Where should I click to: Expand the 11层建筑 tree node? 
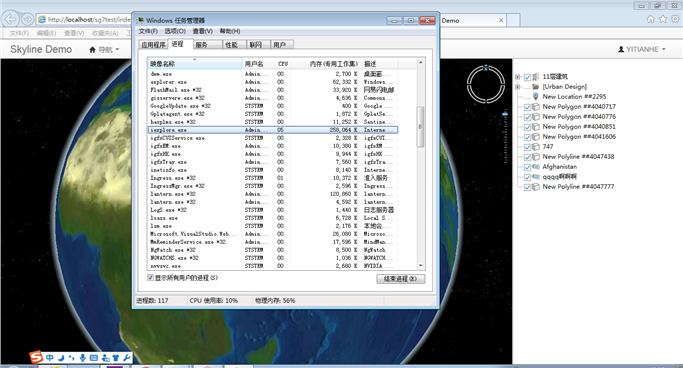pos(517,77)
